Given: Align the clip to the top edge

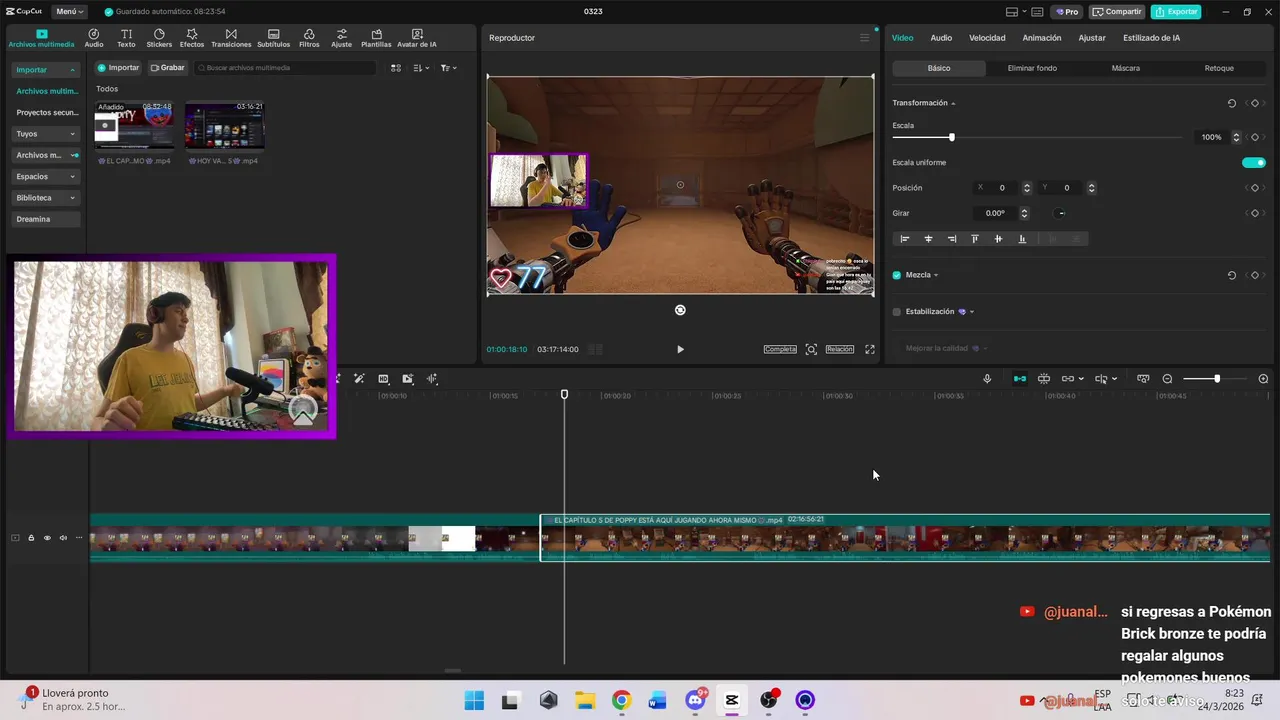Looking at the screenshot, I should coord(975,239).
